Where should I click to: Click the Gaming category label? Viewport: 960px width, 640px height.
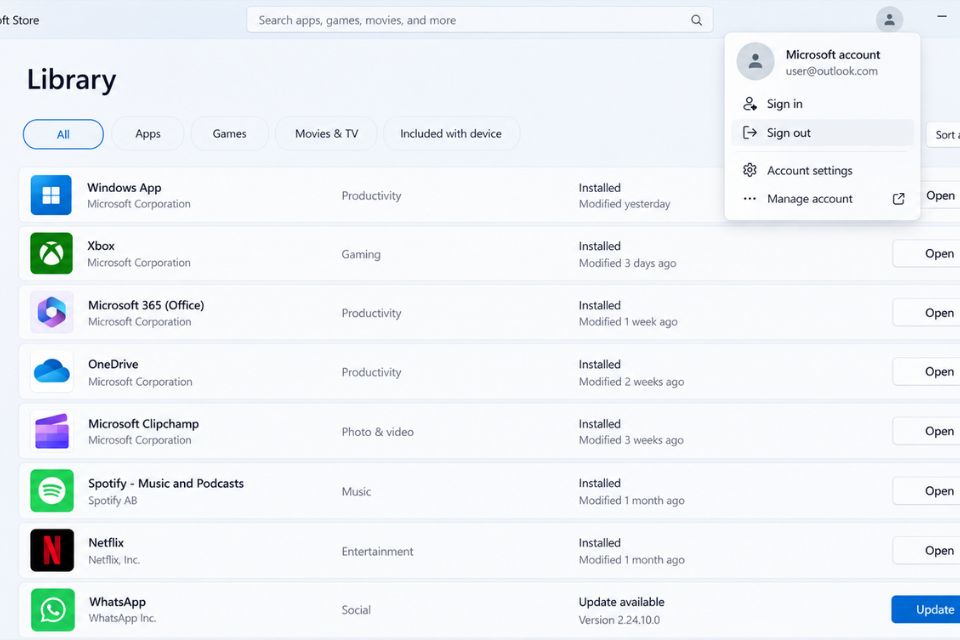(x=361, y=254)
